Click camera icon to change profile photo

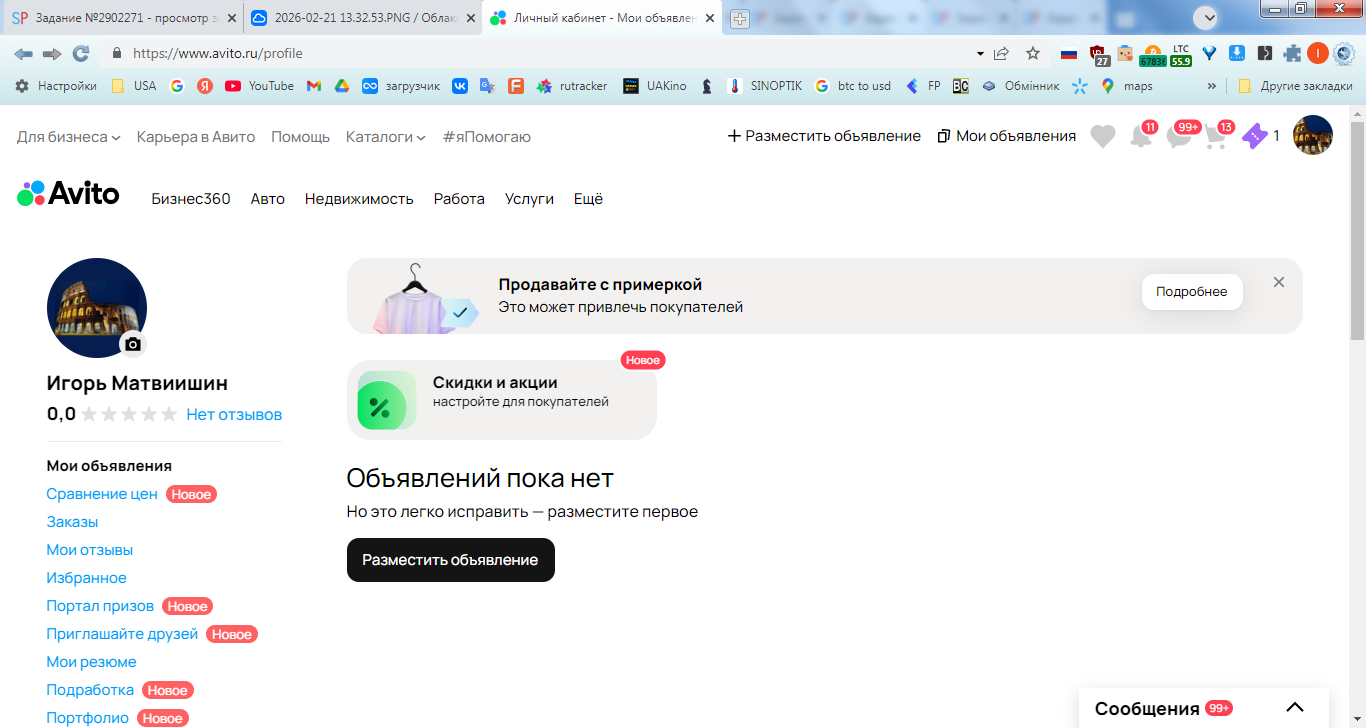point(133,344)
